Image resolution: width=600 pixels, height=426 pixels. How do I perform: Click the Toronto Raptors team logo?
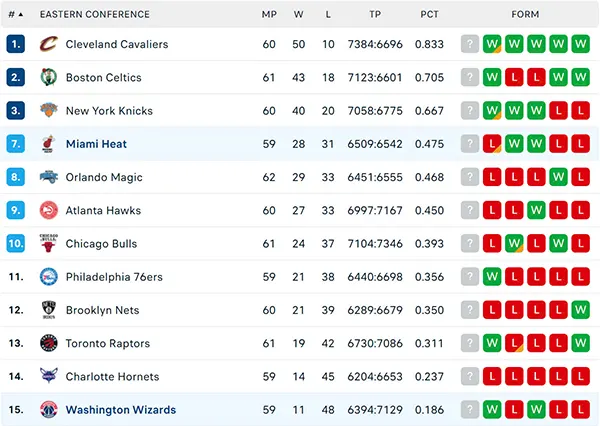[x=49, y=343]
